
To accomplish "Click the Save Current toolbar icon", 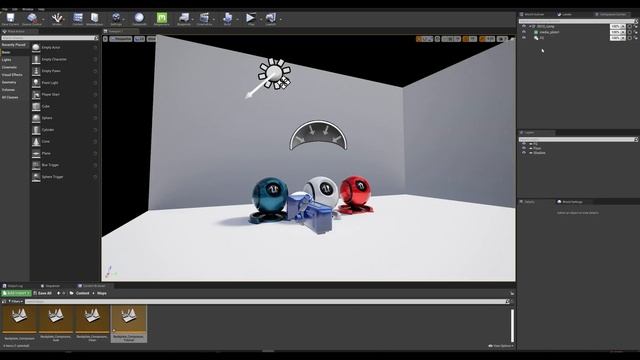I will coord(10,18).
